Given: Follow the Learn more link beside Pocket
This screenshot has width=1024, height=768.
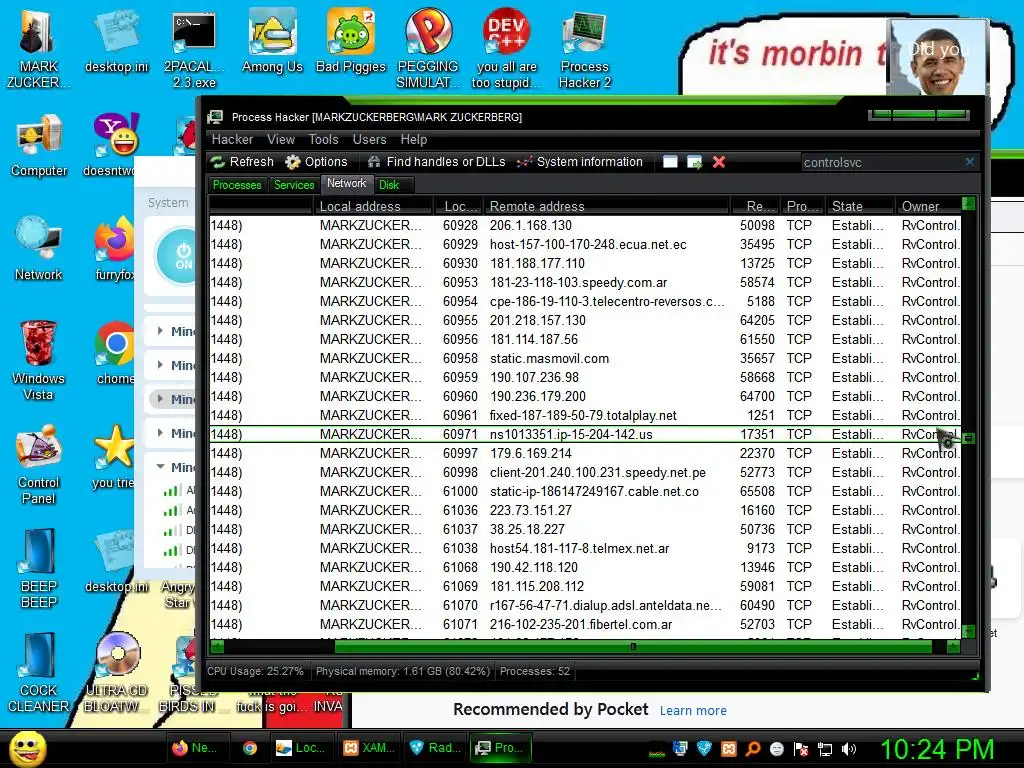Looking at the screenshot, I should point(693,711).
